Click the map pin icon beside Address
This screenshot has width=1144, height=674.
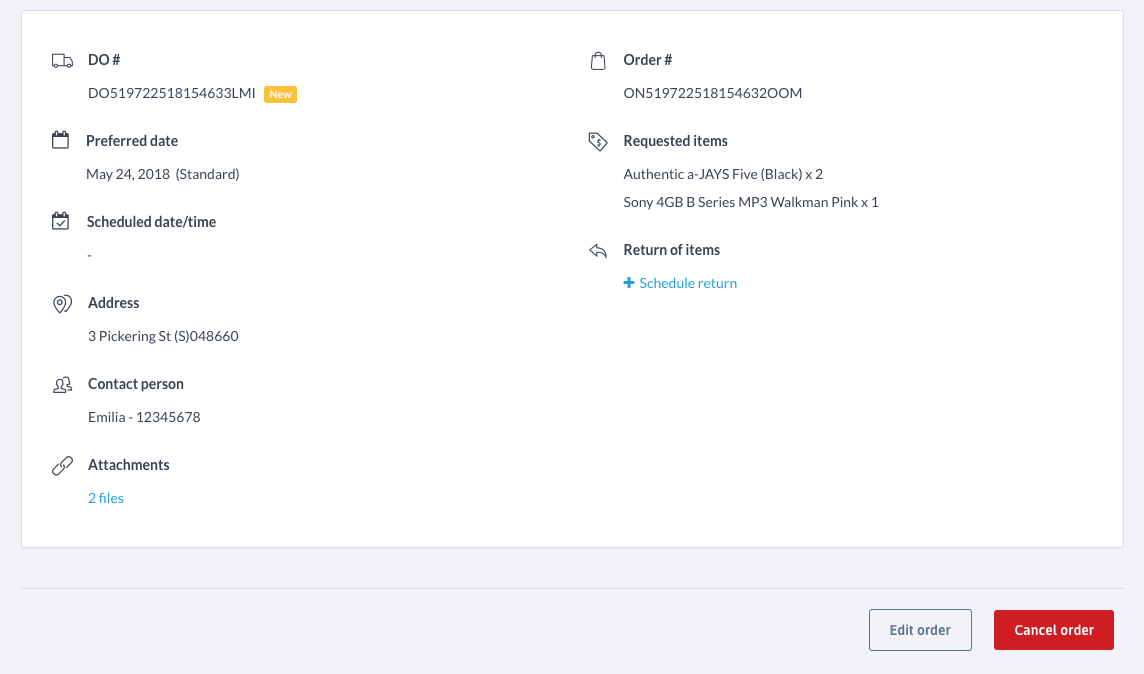pyautogui.click(x=61, y=303)
